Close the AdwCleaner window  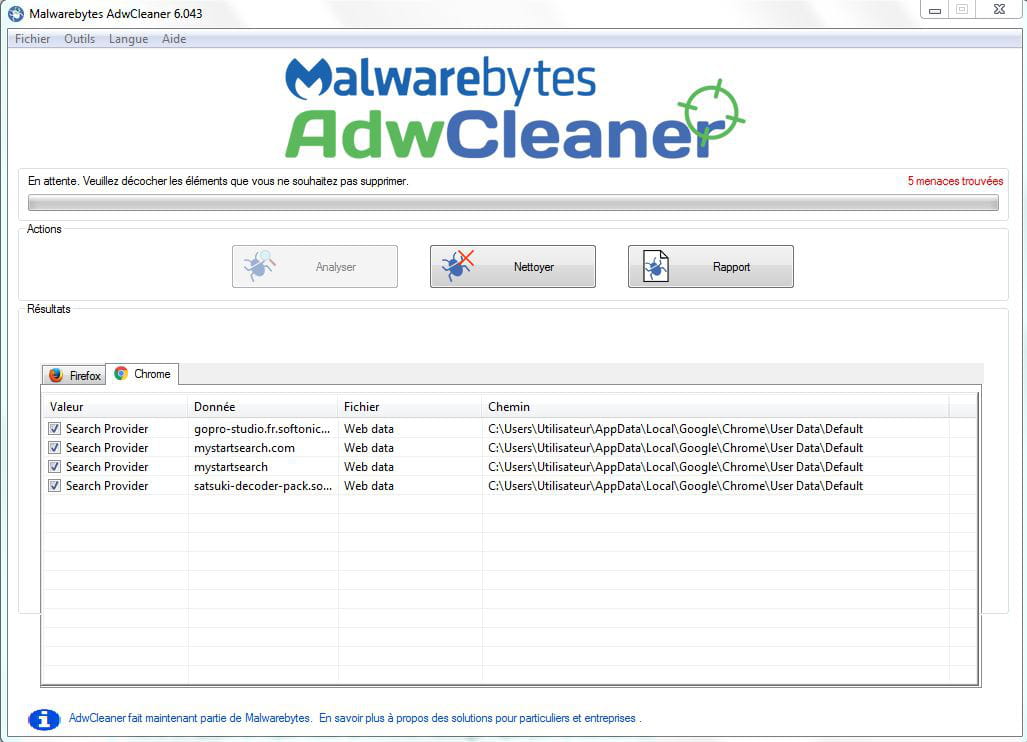[x=999, y=10]
